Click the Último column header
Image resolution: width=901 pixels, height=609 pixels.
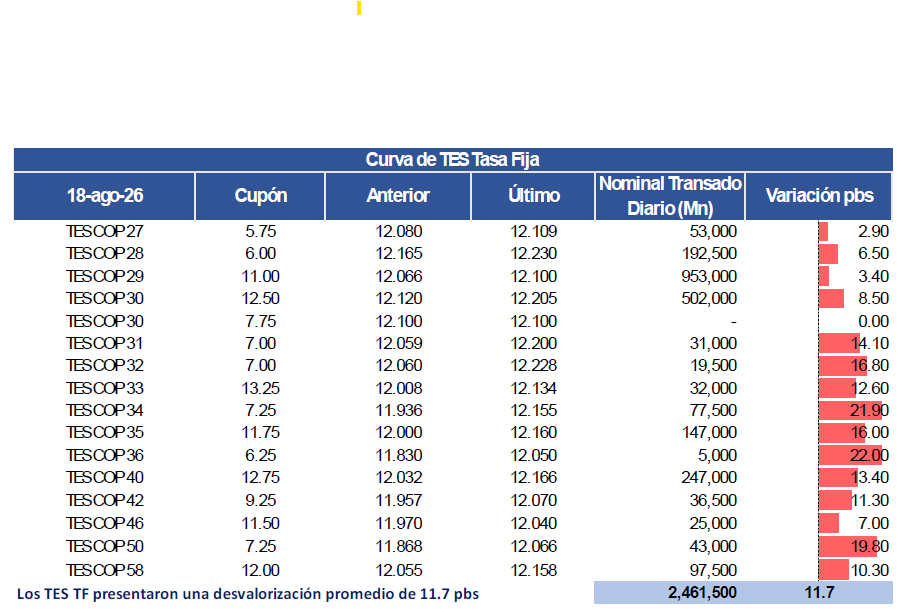[533, 196]
